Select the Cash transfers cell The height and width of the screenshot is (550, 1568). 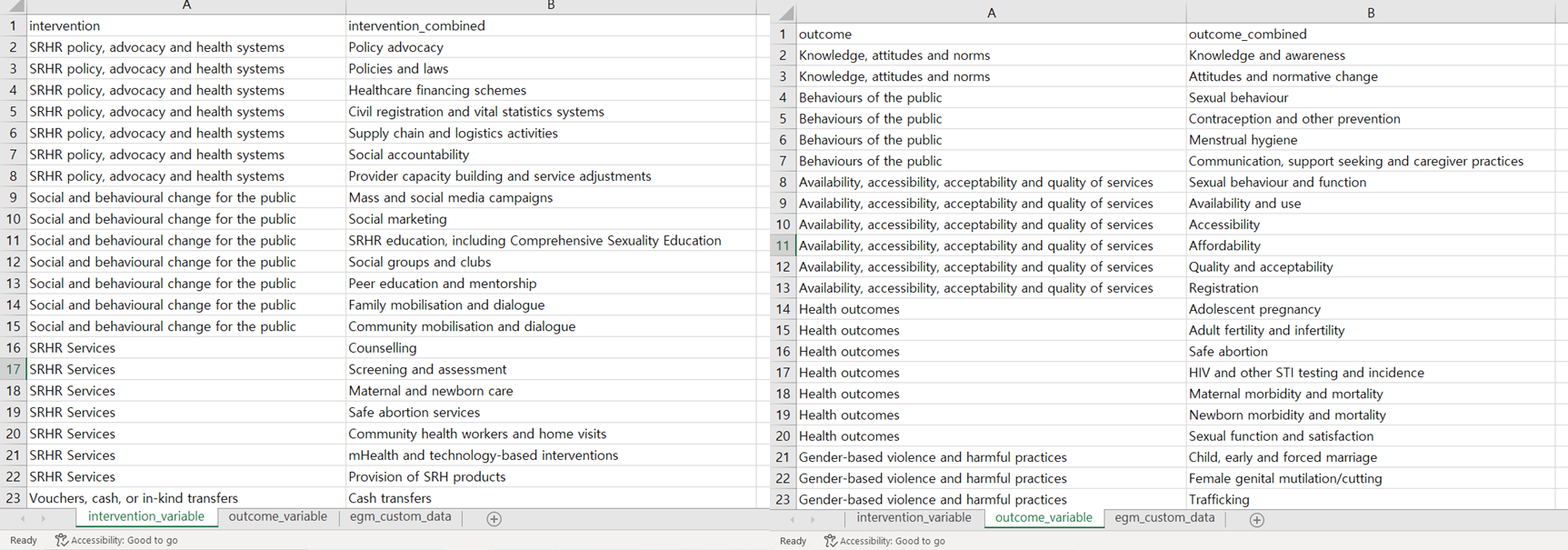coord(389,498)
